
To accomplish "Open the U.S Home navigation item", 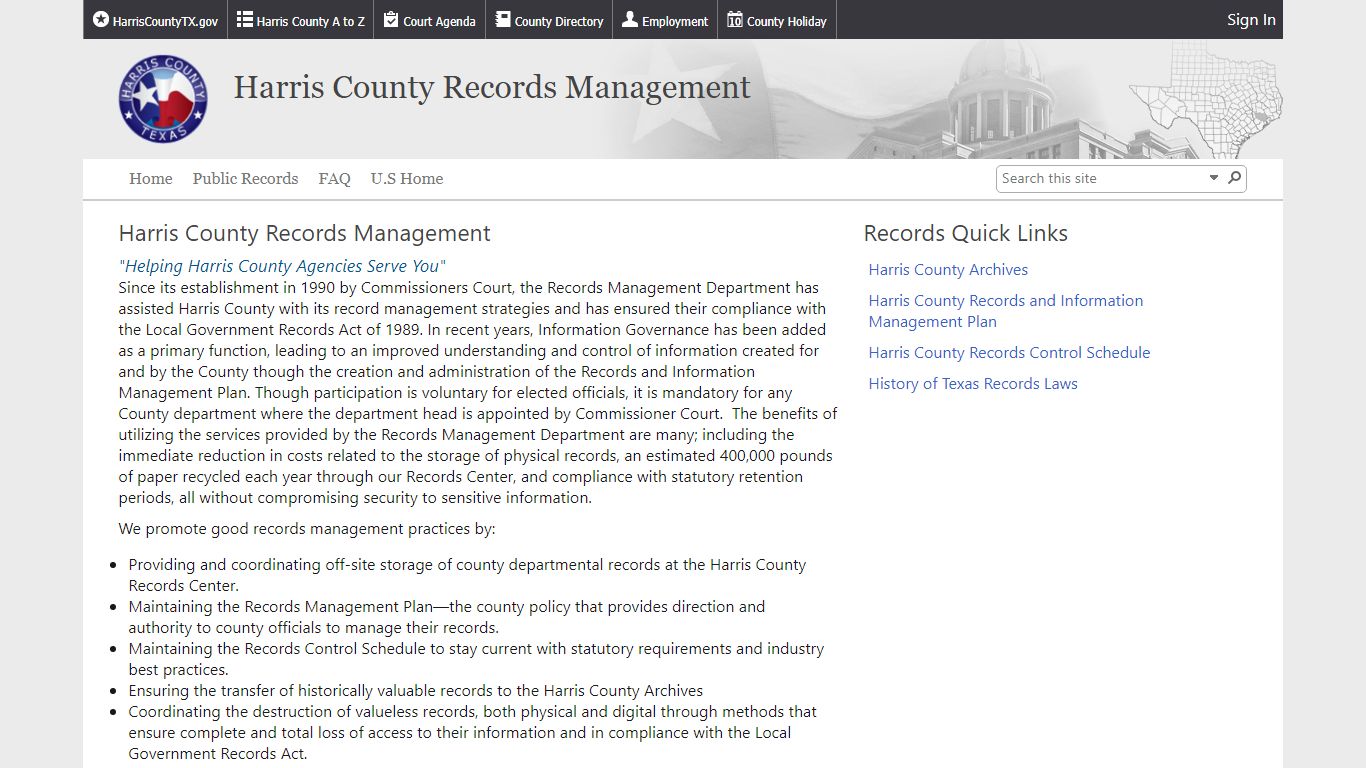I will (x=407, y=179).
